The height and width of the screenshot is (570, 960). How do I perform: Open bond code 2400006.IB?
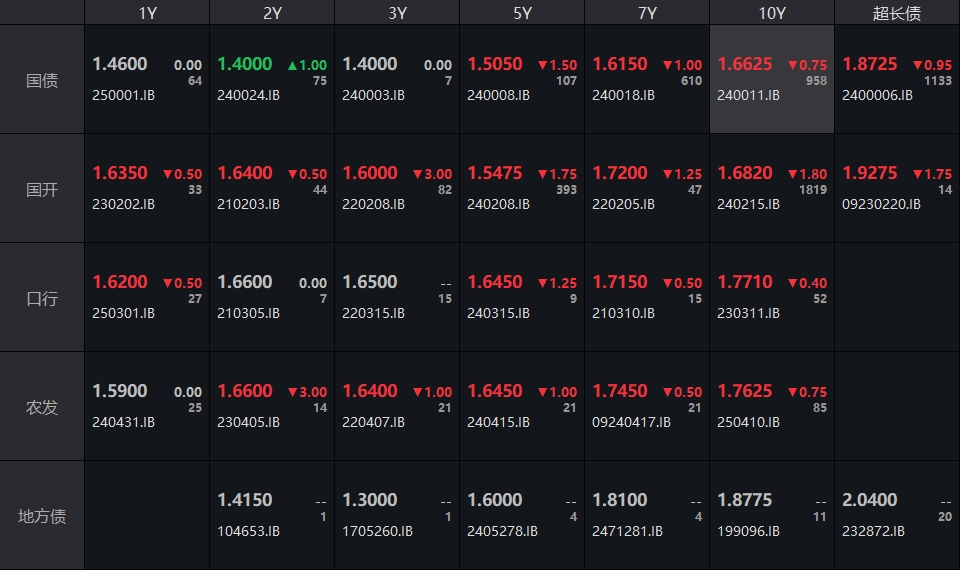[877, 96]
